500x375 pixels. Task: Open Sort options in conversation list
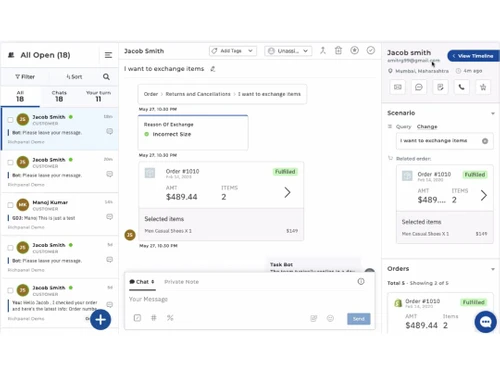pyautogui.click(x=74, y=77)
